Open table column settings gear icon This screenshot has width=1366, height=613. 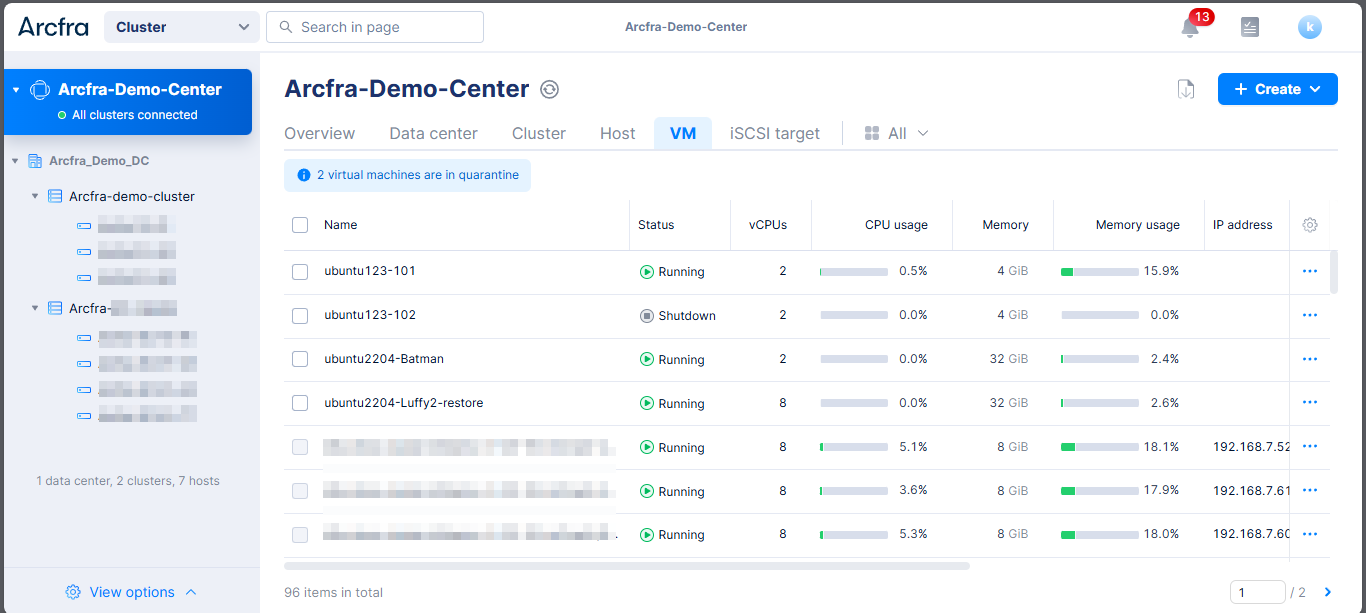pyautogui.click(x=1310, y=225)
